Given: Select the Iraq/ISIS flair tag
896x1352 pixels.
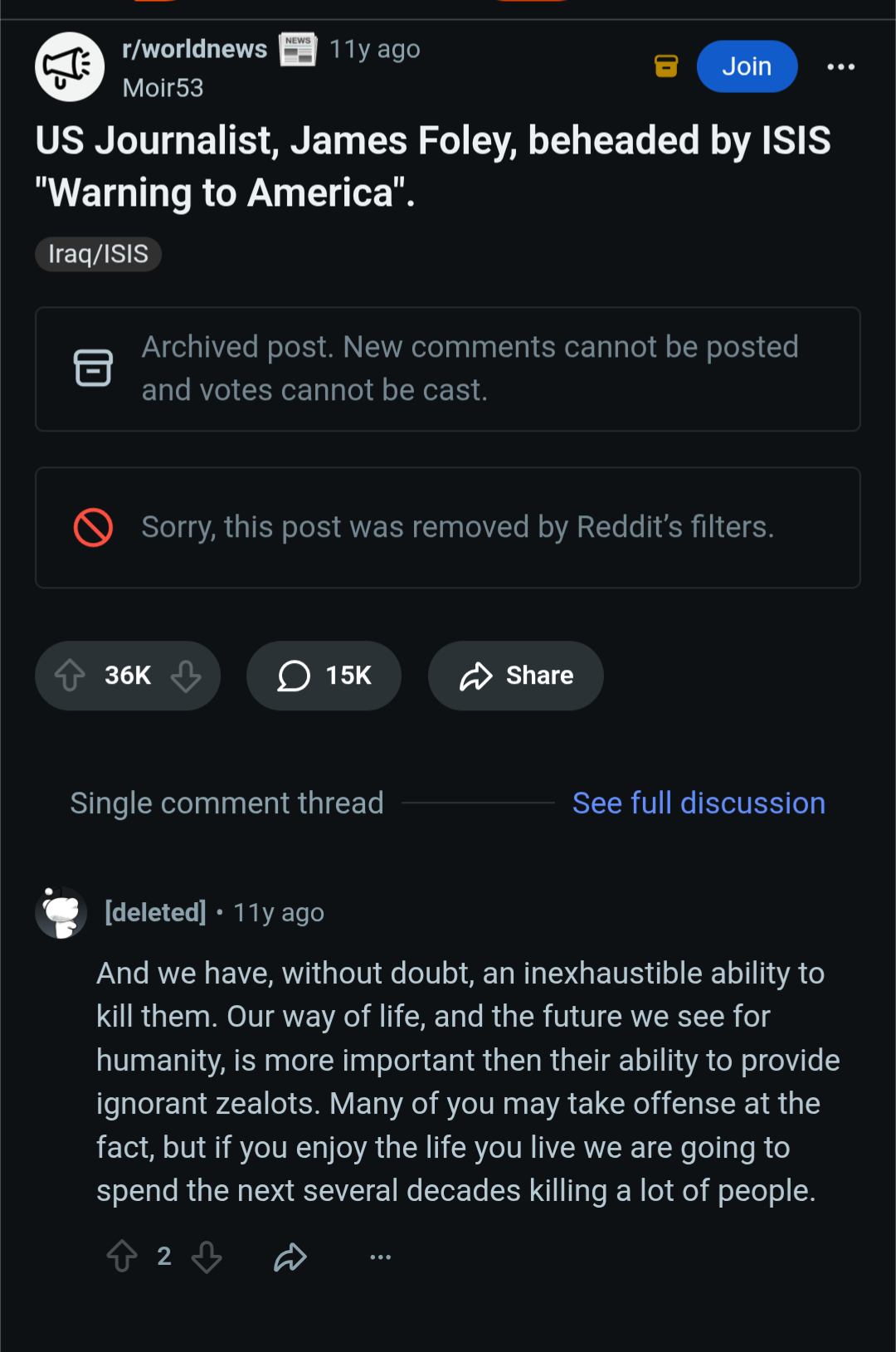Looking at the screenshot, I should 98,254.
